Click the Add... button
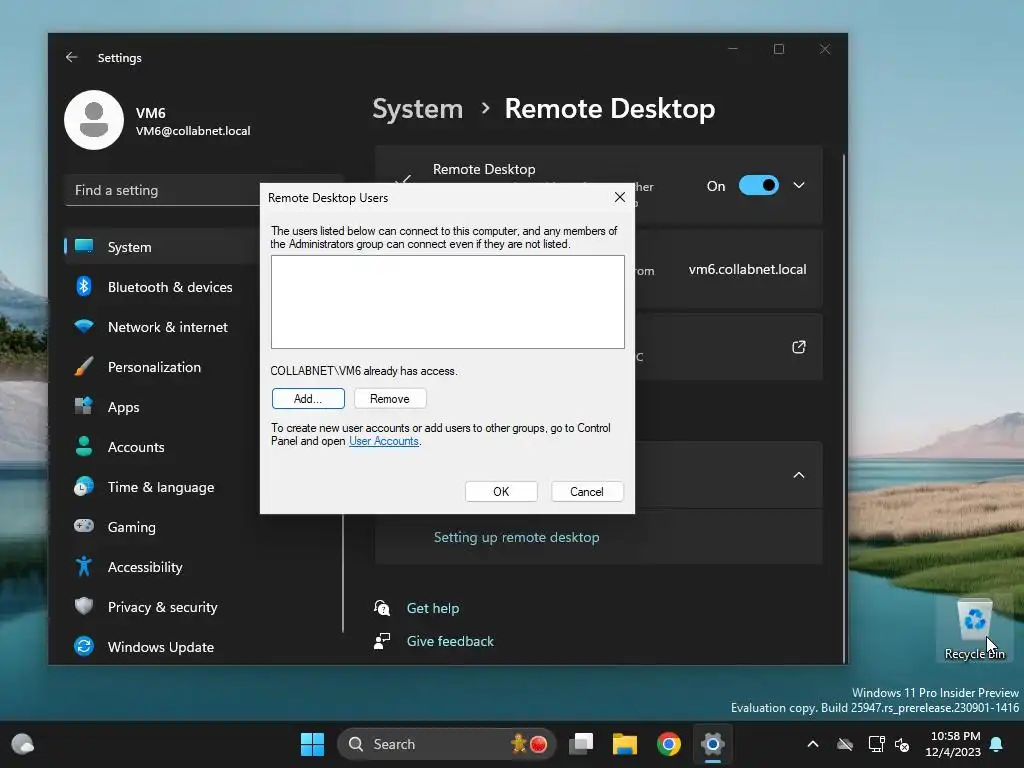Screen dimensions: 1024x768 coord(308,398)
